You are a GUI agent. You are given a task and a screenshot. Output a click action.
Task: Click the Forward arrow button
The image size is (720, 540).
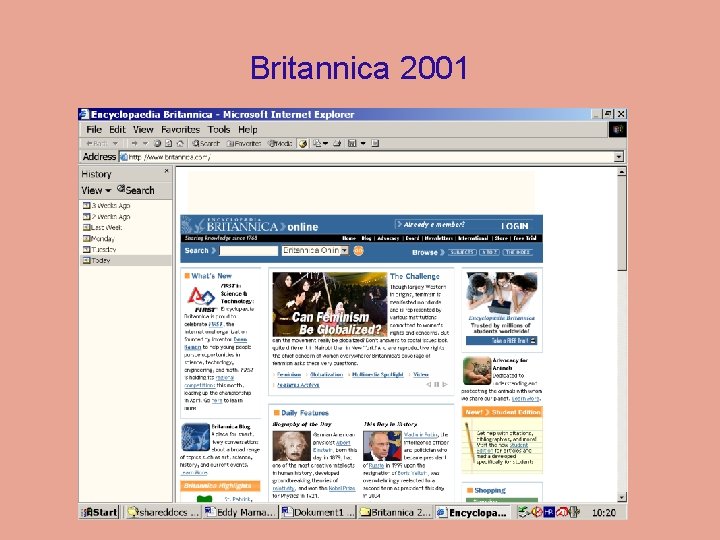coord(135,143)
